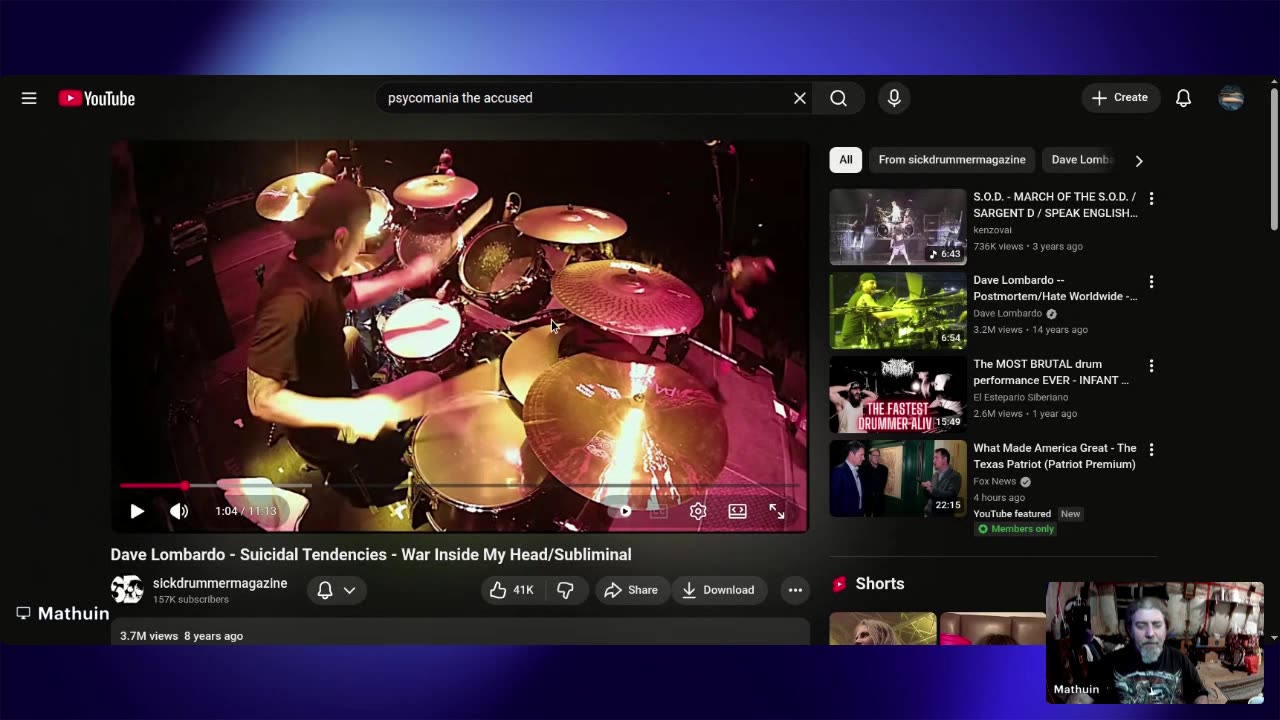Click the '157K subscribers' text
1280x720 pixels.
click(191, 600)
